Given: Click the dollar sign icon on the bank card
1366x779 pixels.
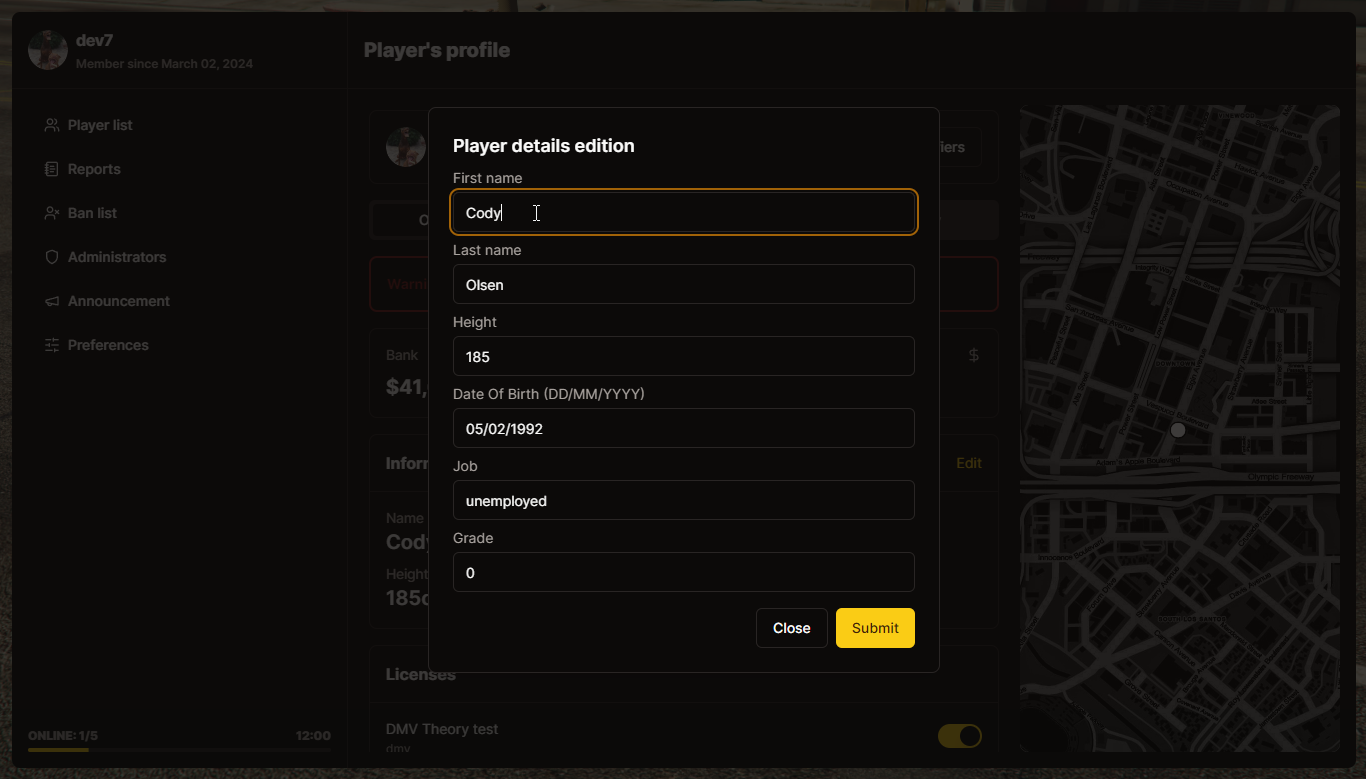Looking at the screenshot, I should point(973,354).
